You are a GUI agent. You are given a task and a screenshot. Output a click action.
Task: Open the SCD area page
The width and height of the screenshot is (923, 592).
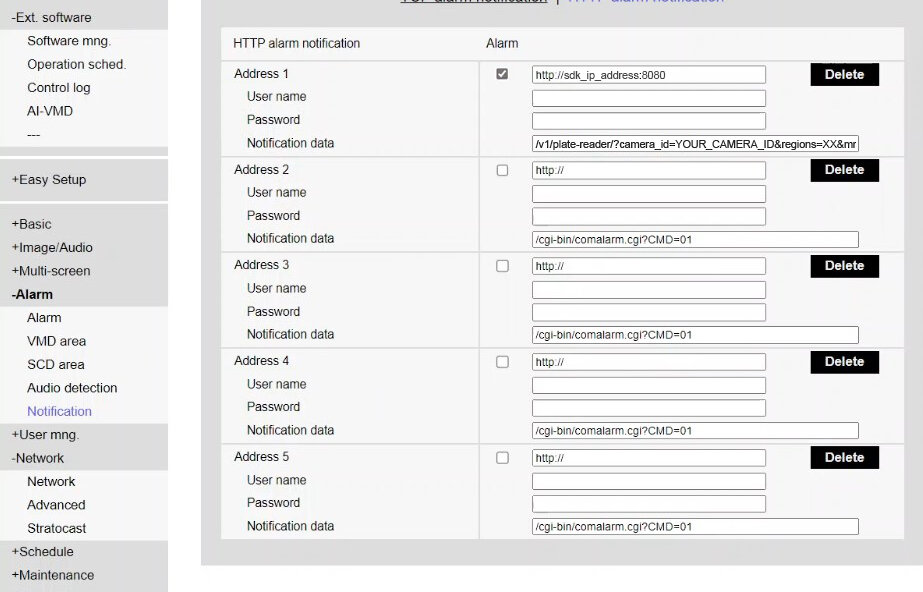click(x=56, y=365)
